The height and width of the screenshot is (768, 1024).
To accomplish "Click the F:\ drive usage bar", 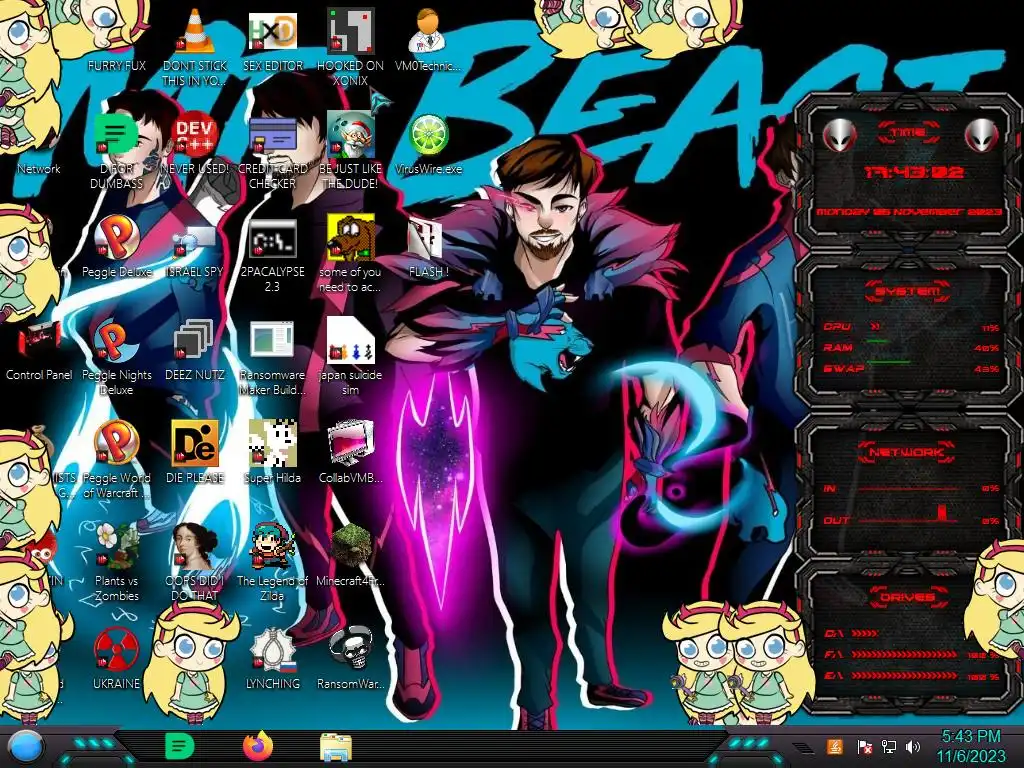I will (x=906, y=654).
